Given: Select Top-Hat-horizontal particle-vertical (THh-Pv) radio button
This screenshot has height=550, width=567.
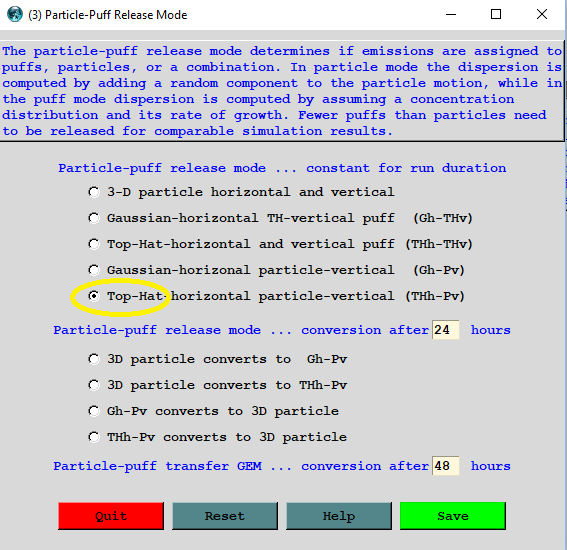Looking at the screenshot, I should click(x=94, y=296).
